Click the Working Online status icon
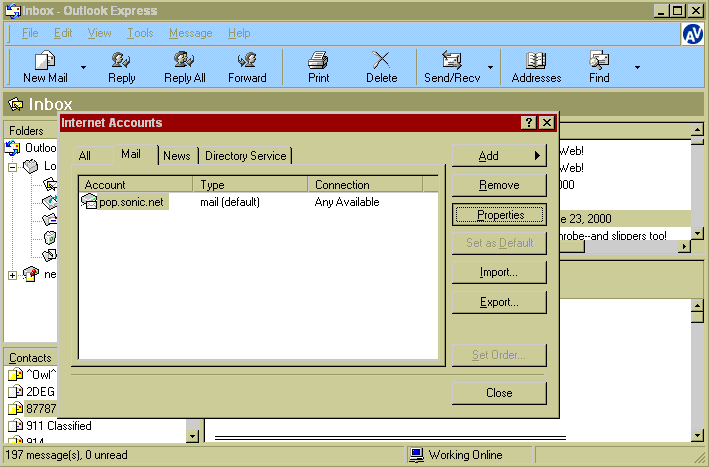This screenshot has width=709, height=467. (416, 455)
